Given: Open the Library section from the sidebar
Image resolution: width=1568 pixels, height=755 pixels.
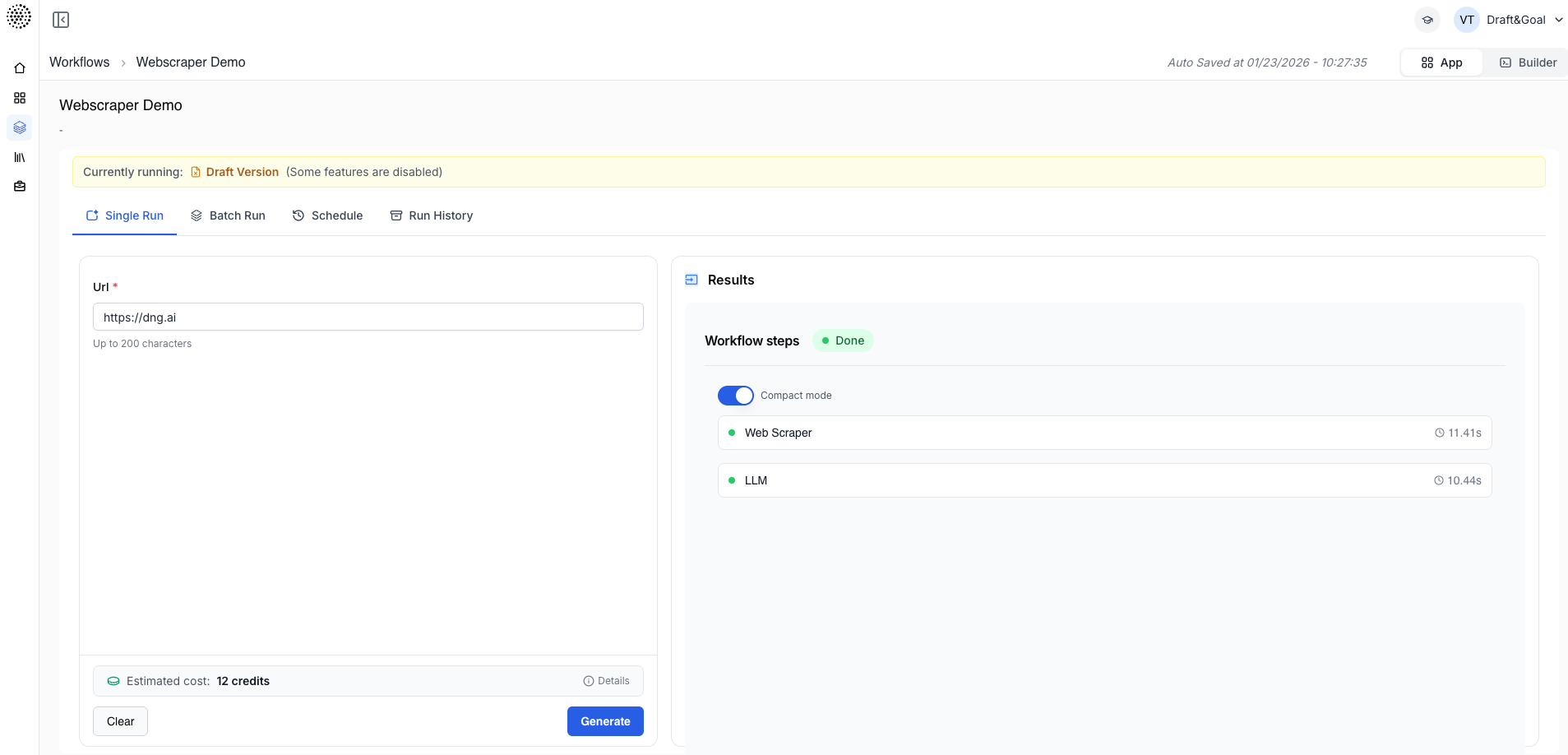Looking at the screenshot, I should 19,157.
